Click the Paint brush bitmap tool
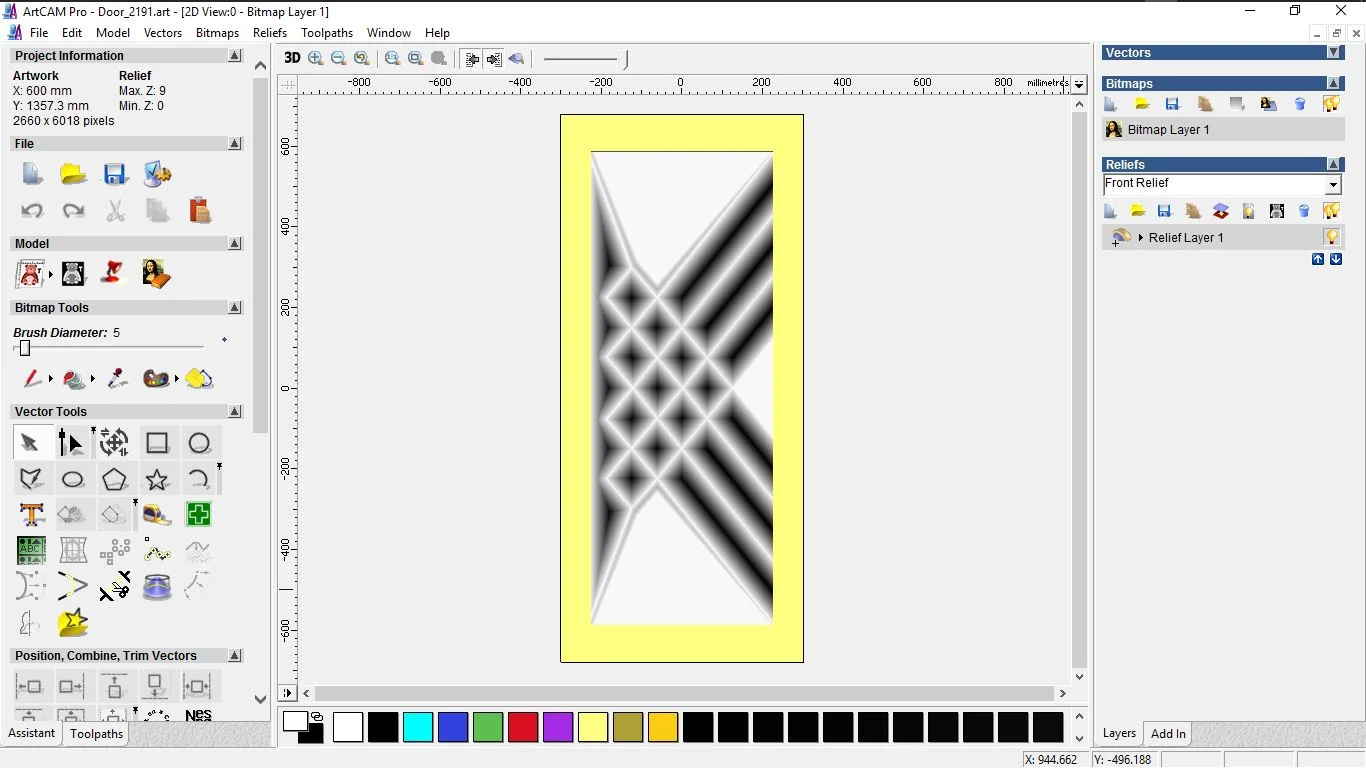 pyautogui.click(x=33, y=379)
